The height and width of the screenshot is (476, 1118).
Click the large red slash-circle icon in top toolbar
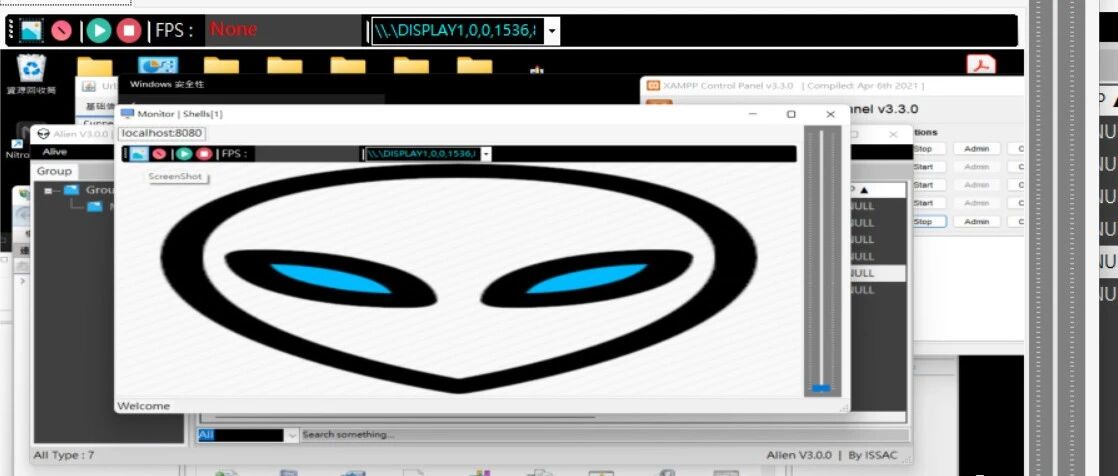pyautogui.click(x=61, y=31)
